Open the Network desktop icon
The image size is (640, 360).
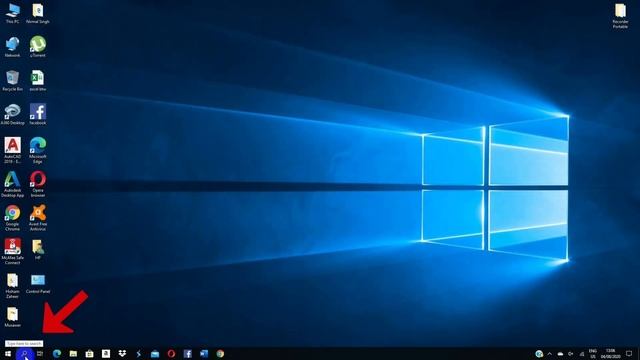coord(13,47)
